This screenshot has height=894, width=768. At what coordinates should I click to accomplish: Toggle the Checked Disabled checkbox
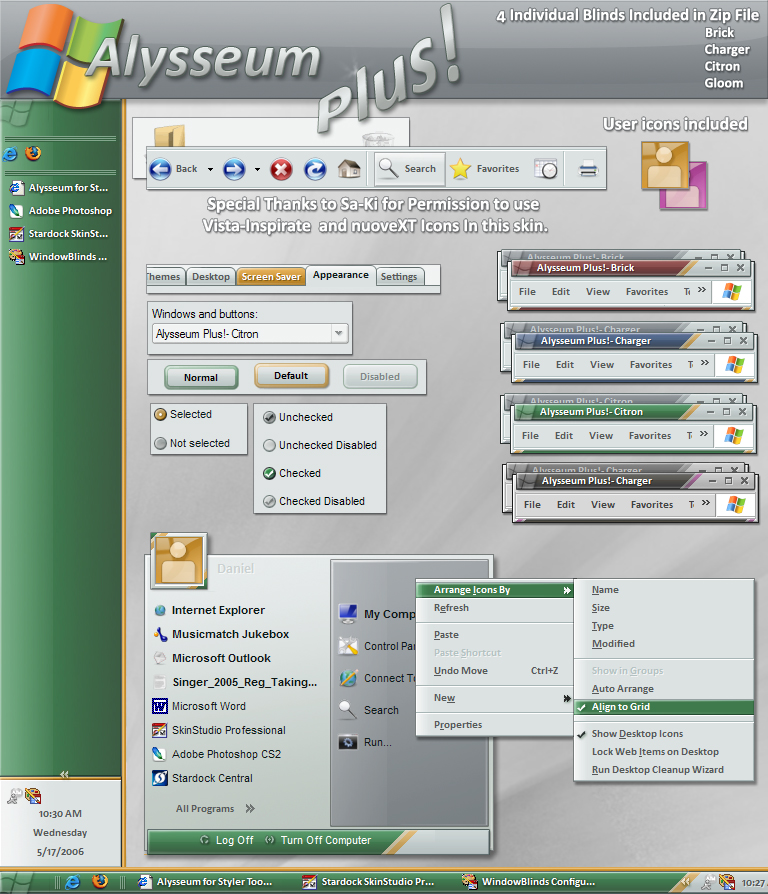click(x=269, y=501)
